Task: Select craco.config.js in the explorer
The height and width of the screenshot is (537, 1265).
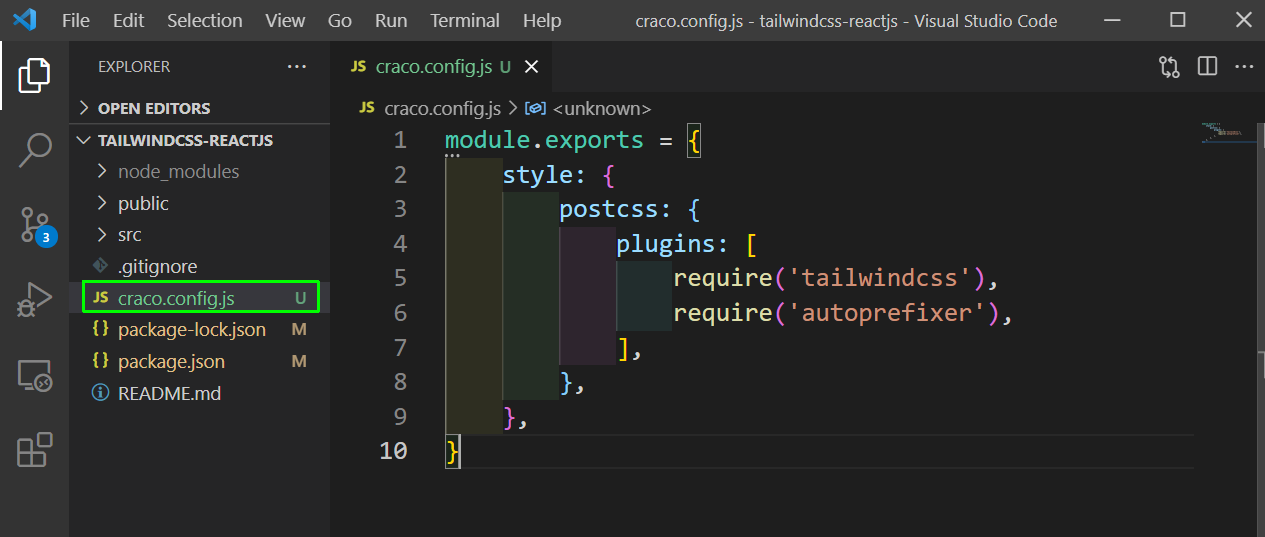Action: tap(199, 298)
